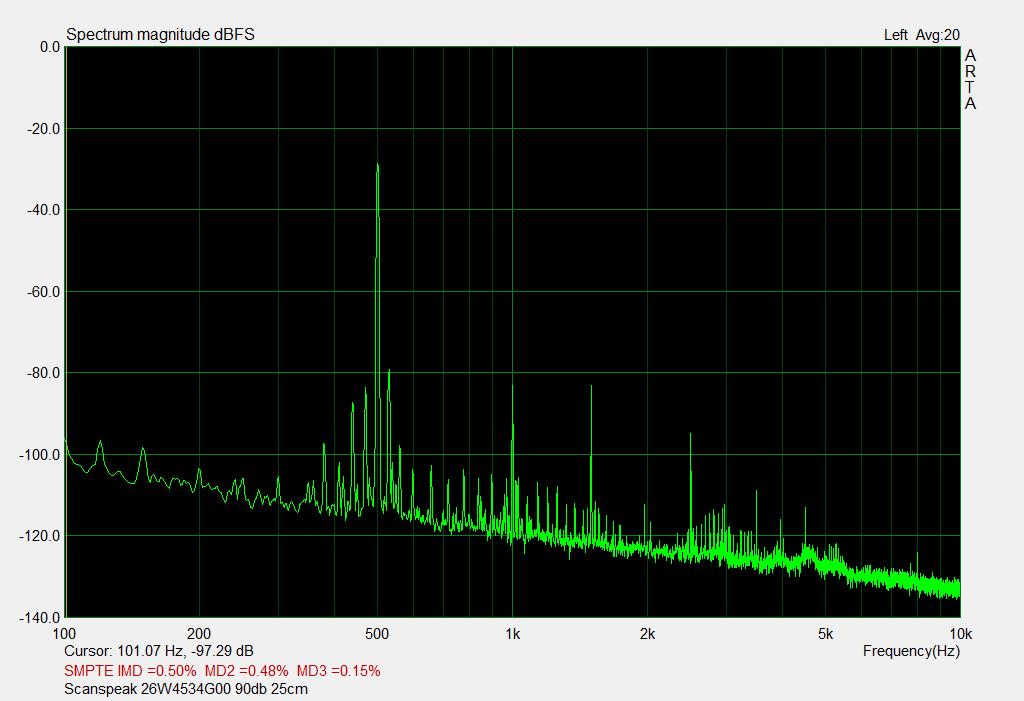
Task: Click the vertical ARTA logo text
Action: point(970,80)
